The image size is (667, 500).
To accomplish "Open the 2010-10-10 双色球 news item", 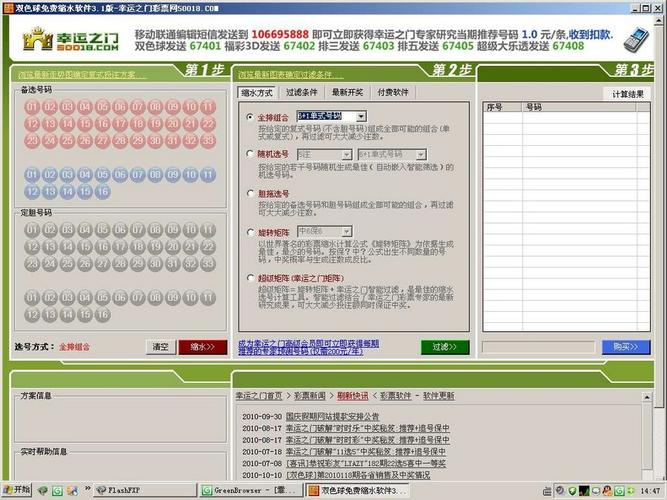I will (358, 475).
